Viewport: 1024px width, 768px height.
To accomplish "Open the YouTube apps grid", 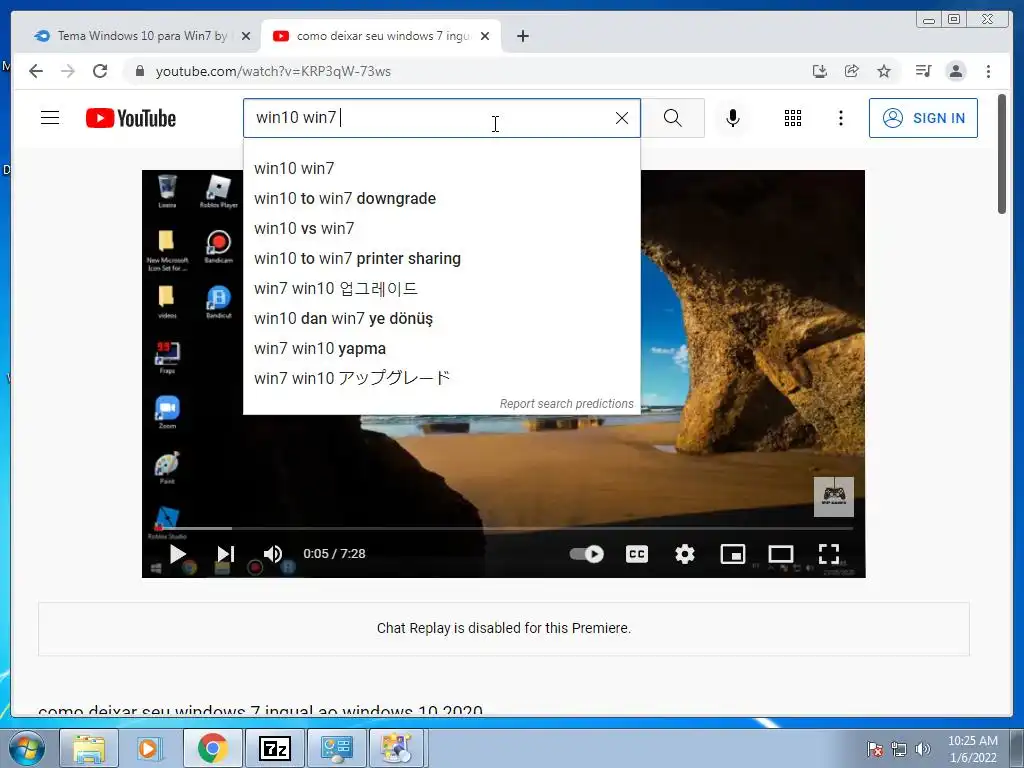I will click(x=793, y=118).
